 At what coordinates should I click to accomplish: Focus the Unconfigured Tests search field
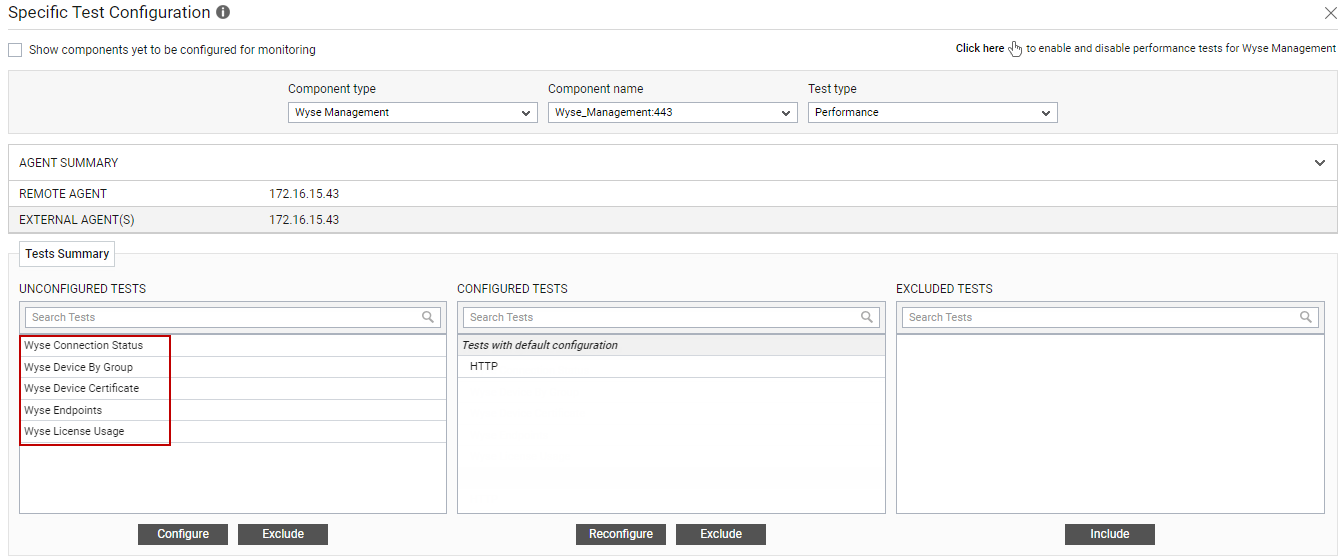click(x=232, y=317)
